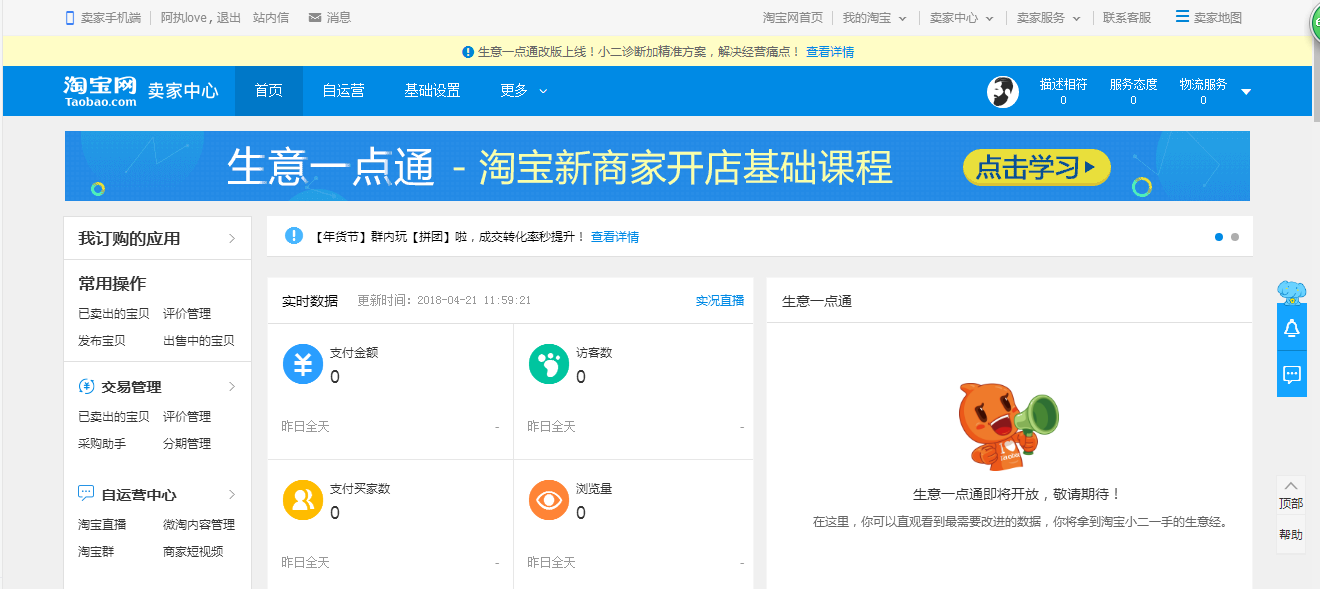
Task: Select the first announcement carousel dot
Action: click(1219, 237)
